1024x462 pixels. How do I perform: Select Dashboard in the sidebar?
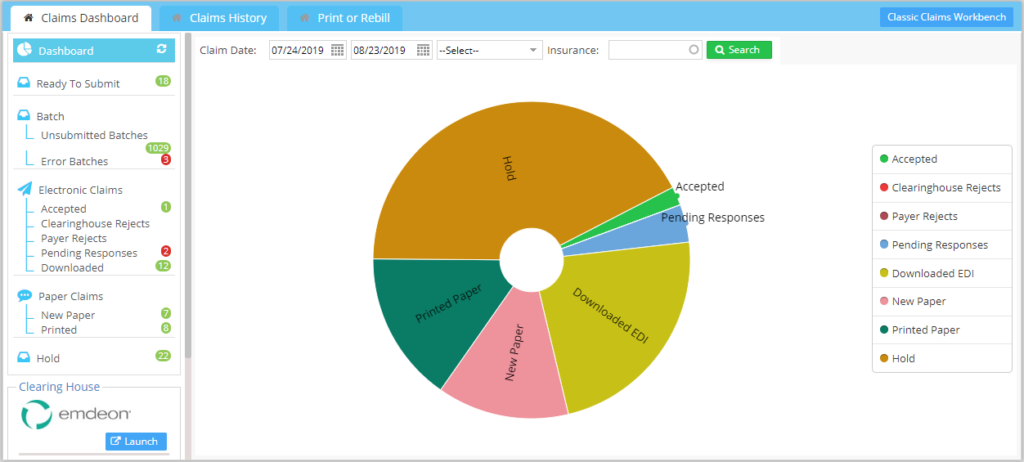coord(94,50)
